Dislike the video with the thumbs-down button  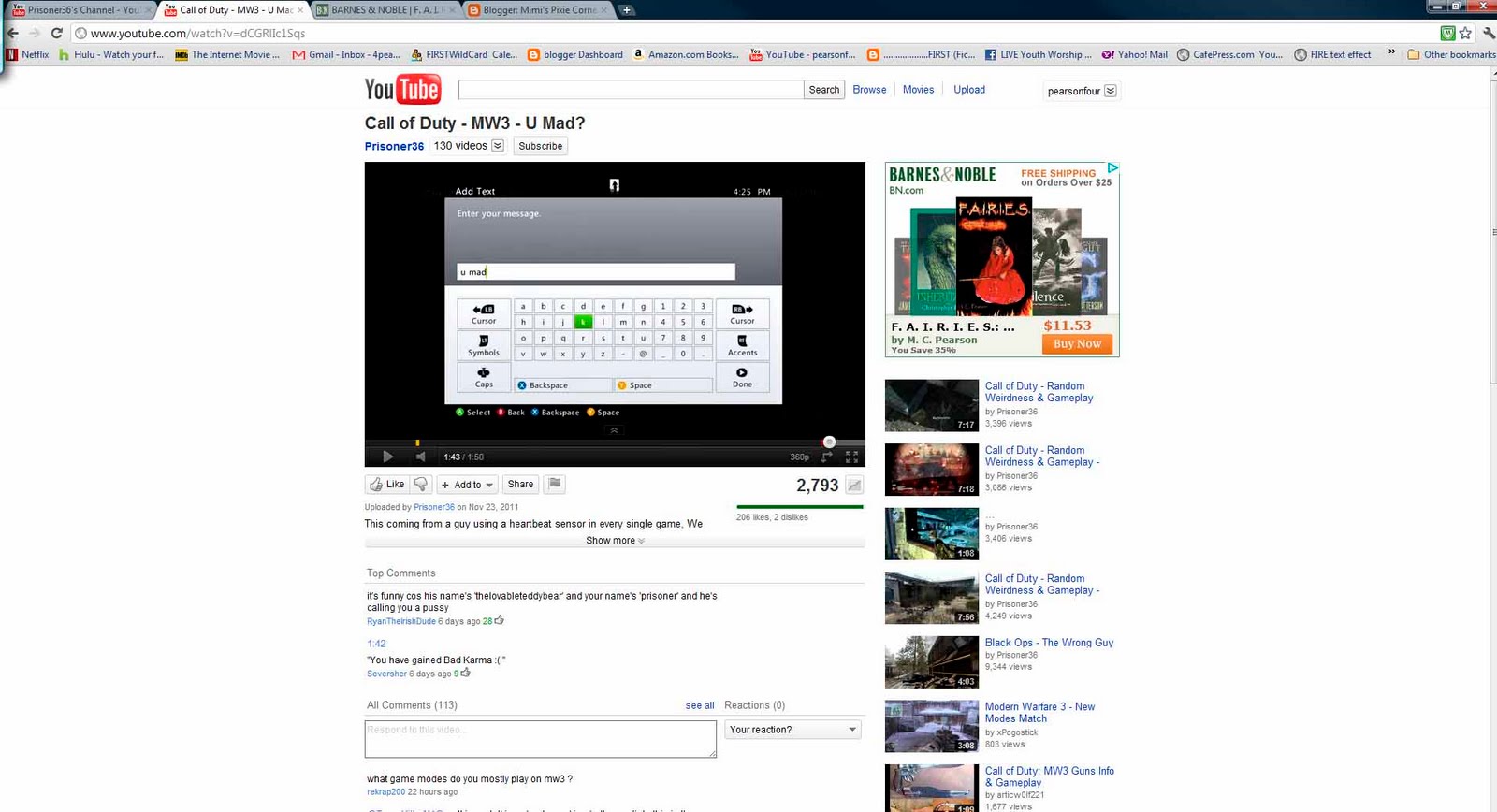pyautogui.click(x=421, y=485)
